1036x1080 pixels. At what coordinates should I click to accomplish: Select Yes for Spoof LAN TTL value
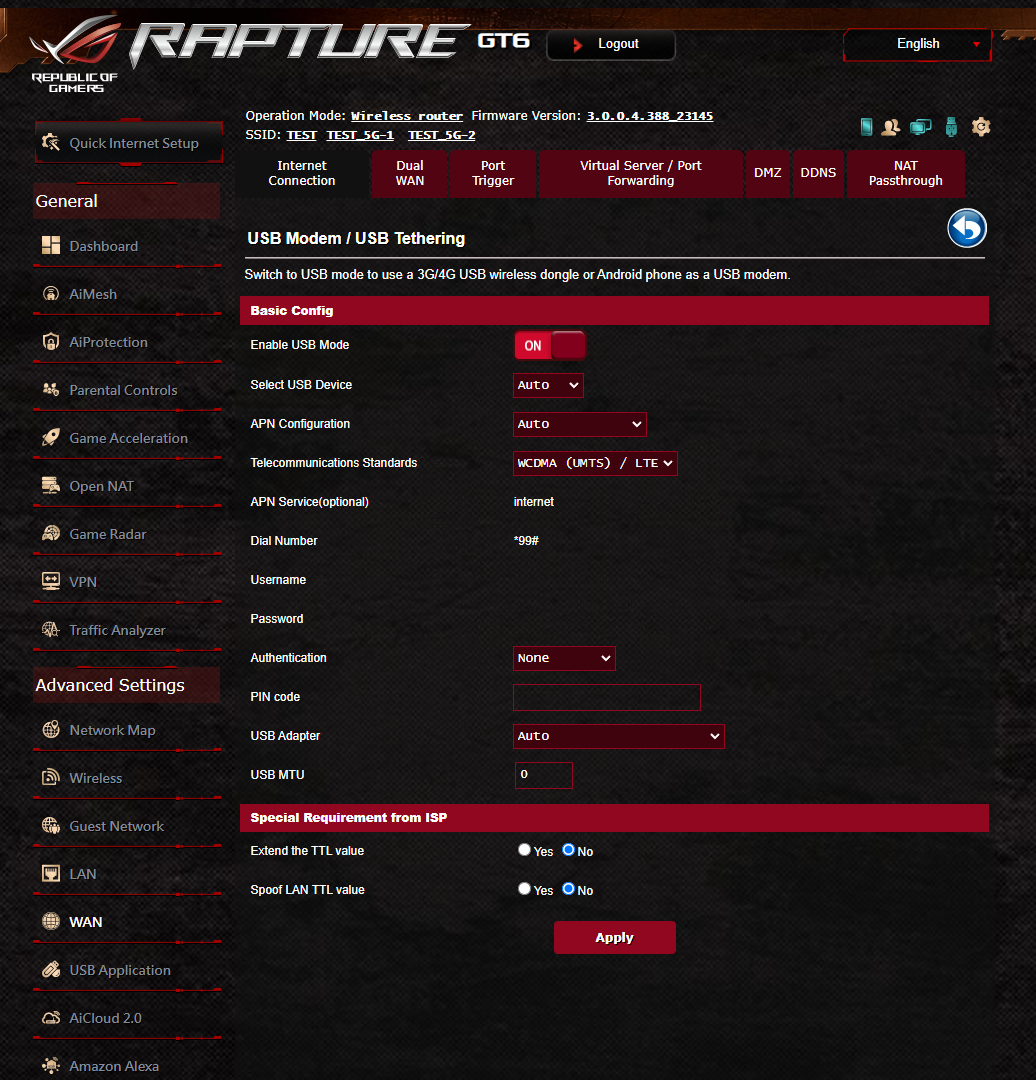pyautogui.click(x=524, y=888)
